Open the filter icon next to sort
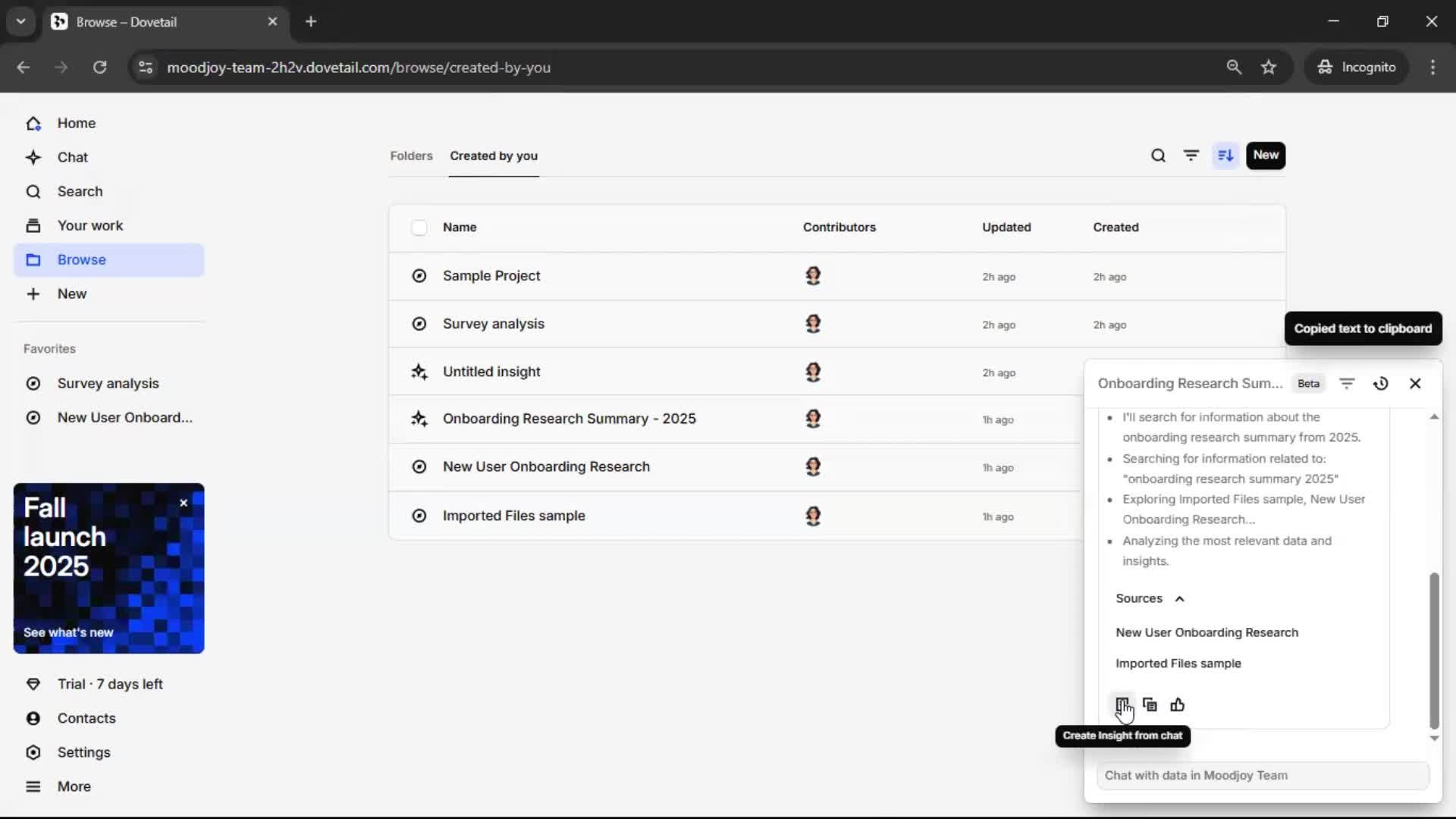 pyautogui.click(x=1191, y=155)
